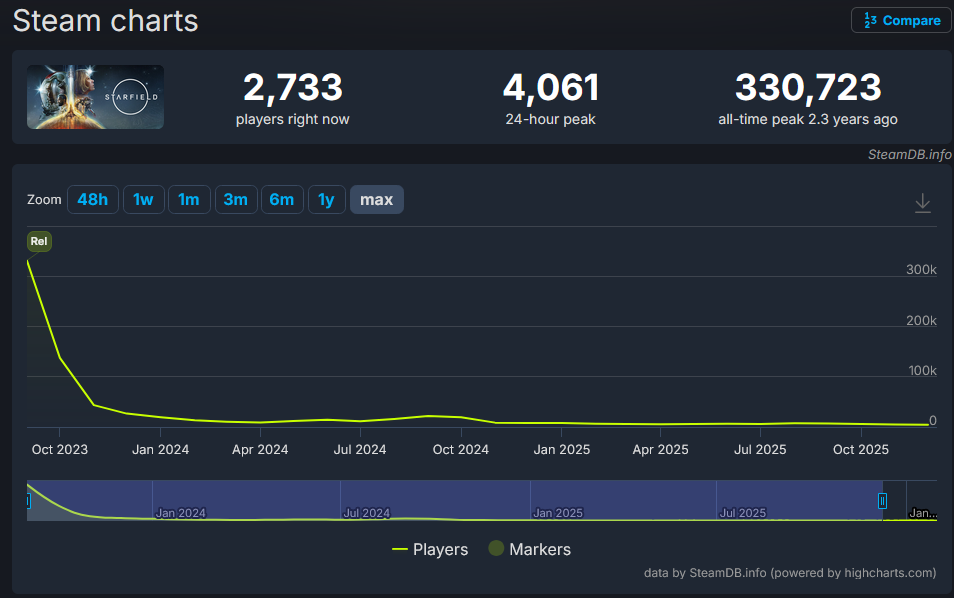Click the data by SteamDB.info credits text
Image resolution: width=954 pixels, height=598 pixels.
coord(790,573)
